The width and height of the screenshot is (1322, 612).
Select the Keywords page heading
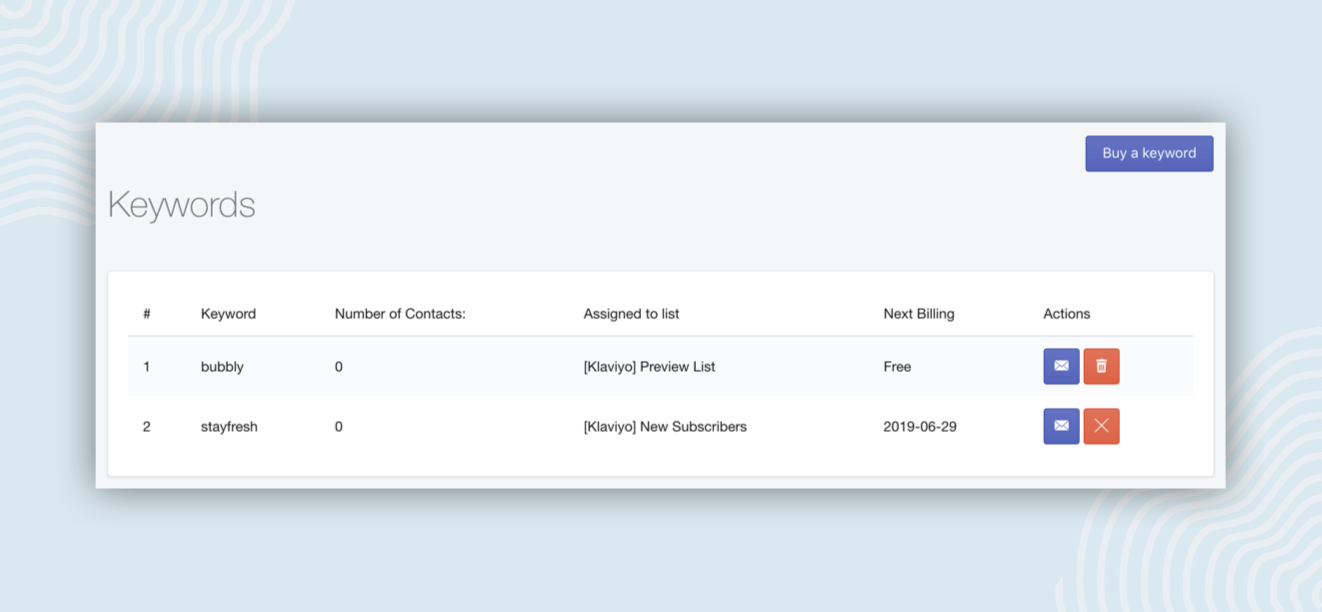pyautogui.click(x=181, y=205)
